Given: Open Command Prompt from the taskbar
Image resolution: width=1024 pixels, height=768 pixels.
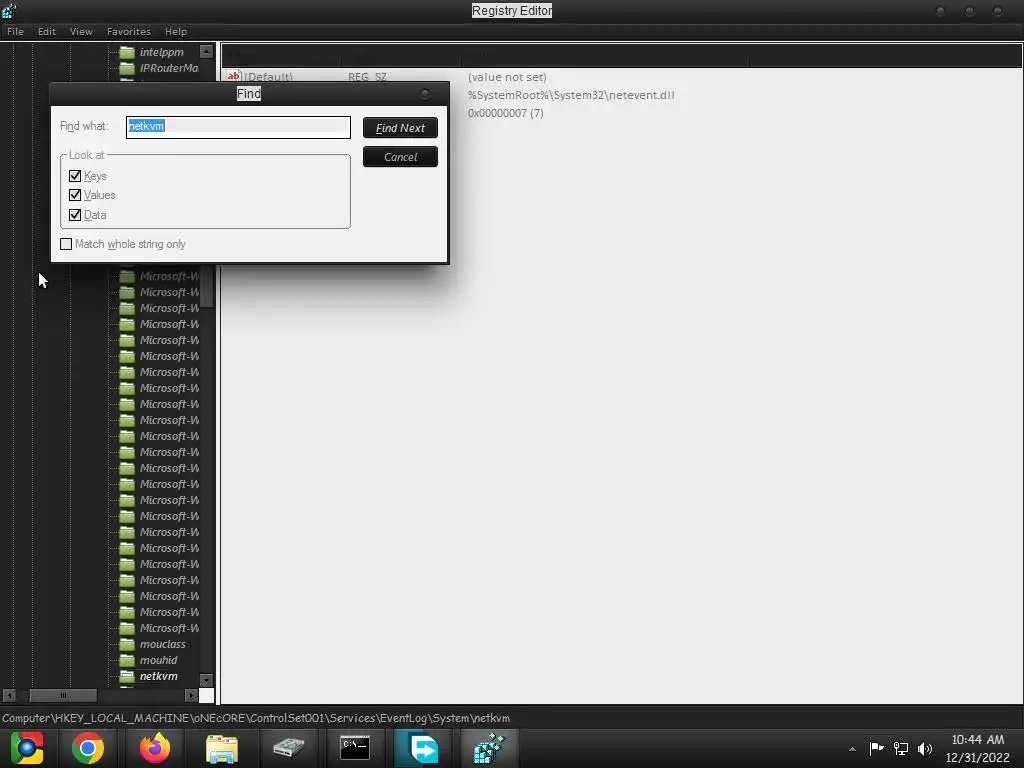Looking at the screenshot, I should pyautogui.click(x=355, y=748).
